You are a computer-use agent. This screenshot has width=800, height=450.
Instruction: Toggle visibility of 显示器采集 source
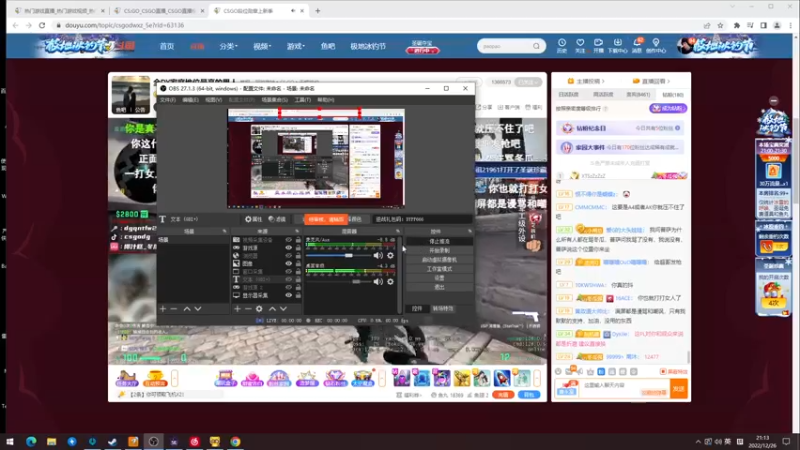coord(289,295)
